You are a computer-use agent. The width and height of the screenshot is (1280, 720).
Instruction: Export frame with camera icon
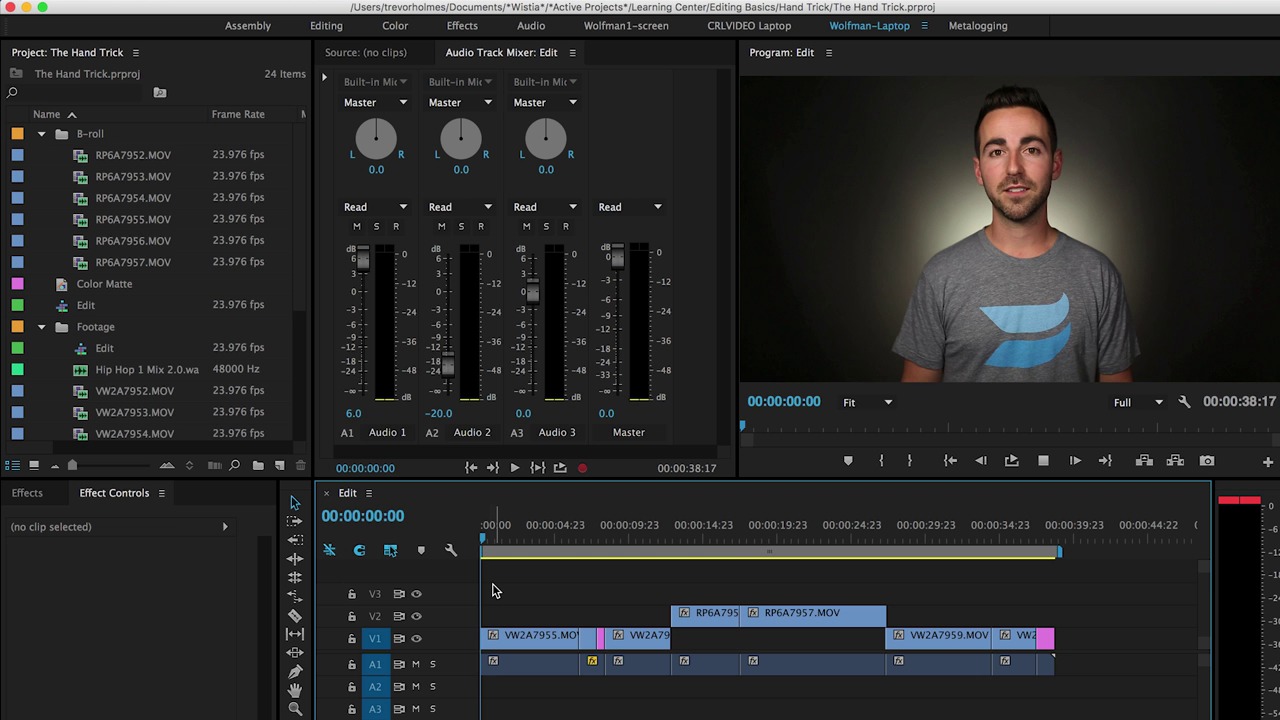(x=1207, y=461)
